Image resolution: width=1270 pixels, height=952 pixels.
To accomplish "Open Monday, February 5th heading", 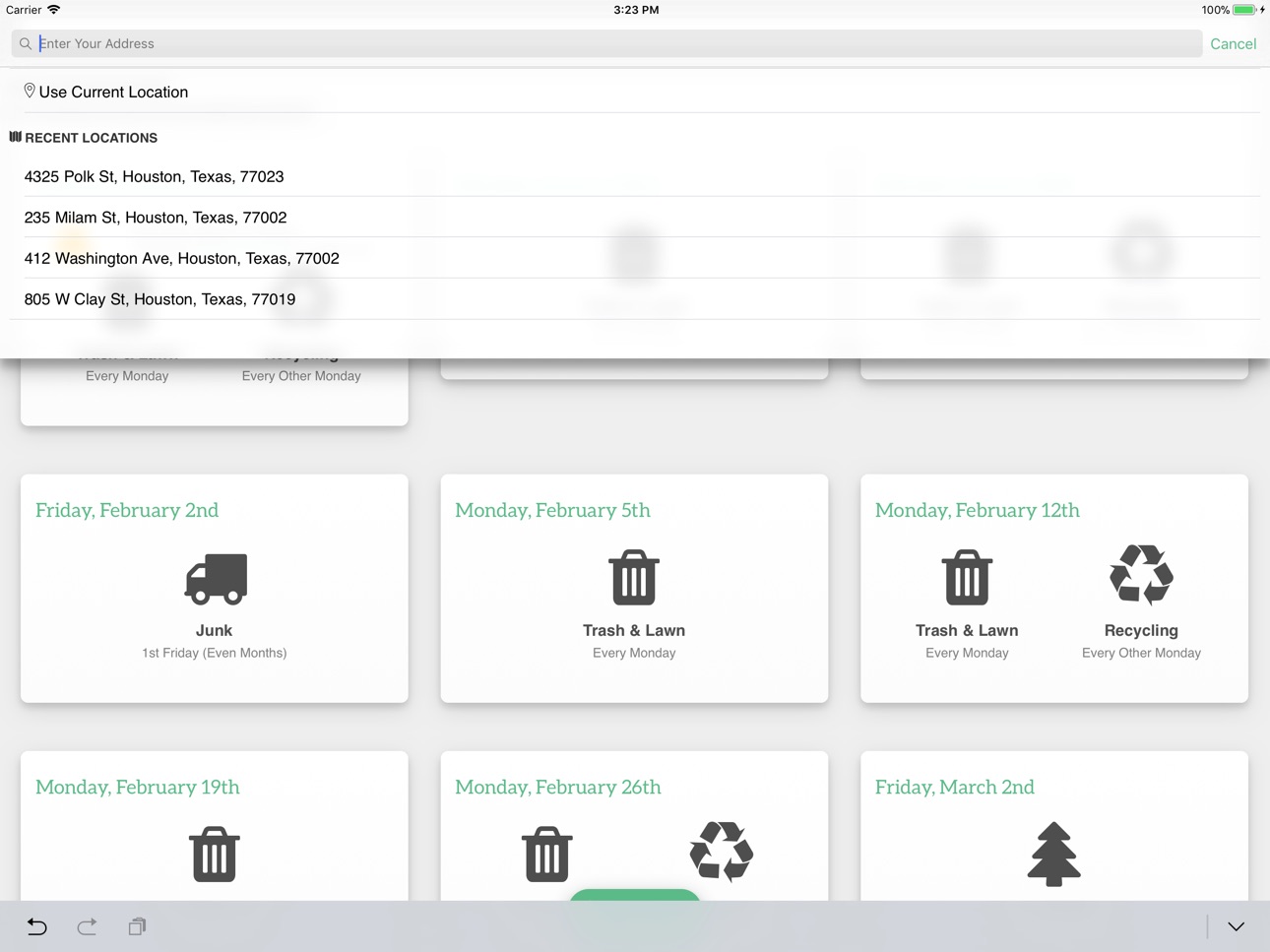I will coord(552,510).
